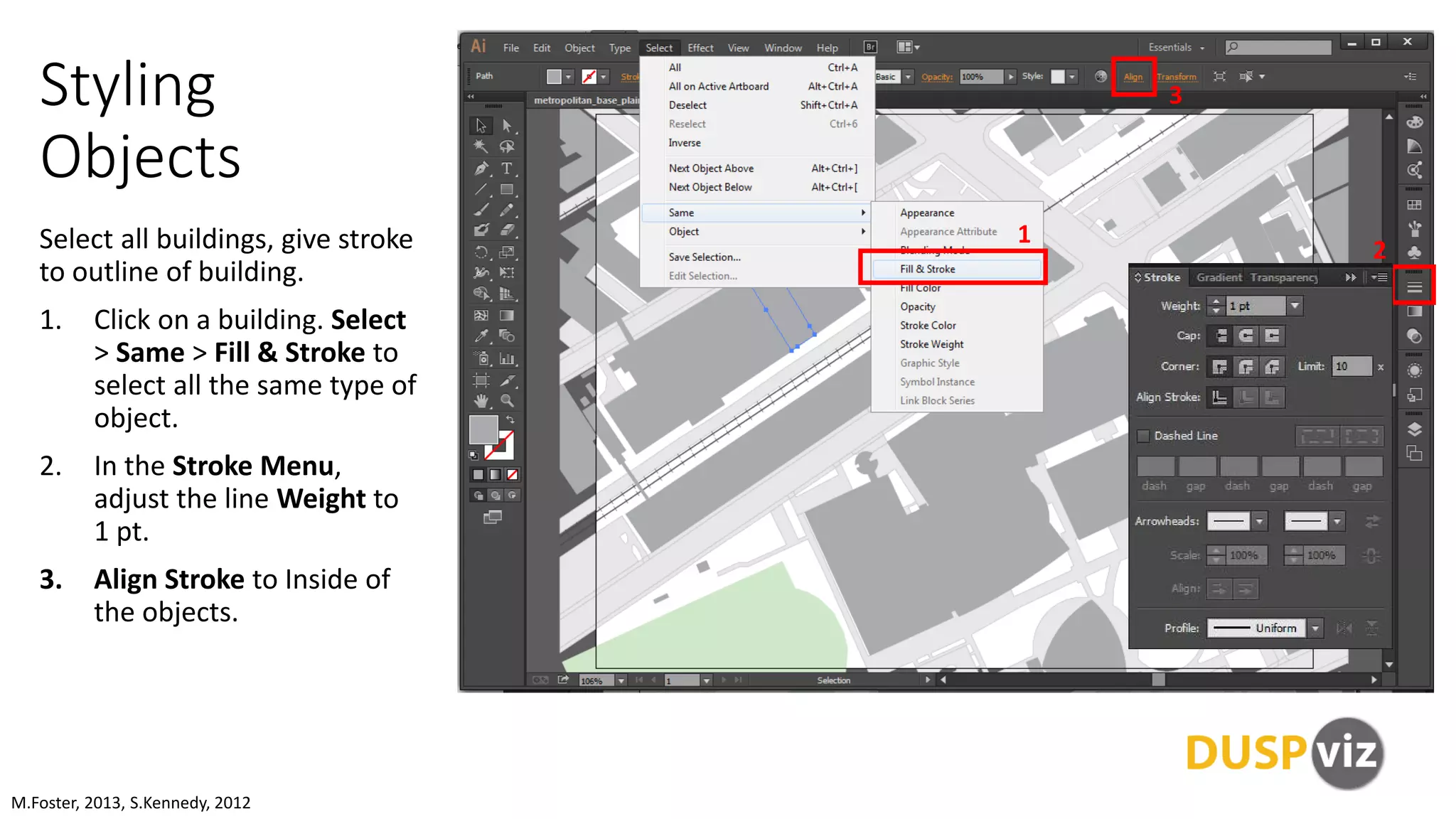
Task: Select the Gradient tool in toolbox
Action: (x=507, y=316)
